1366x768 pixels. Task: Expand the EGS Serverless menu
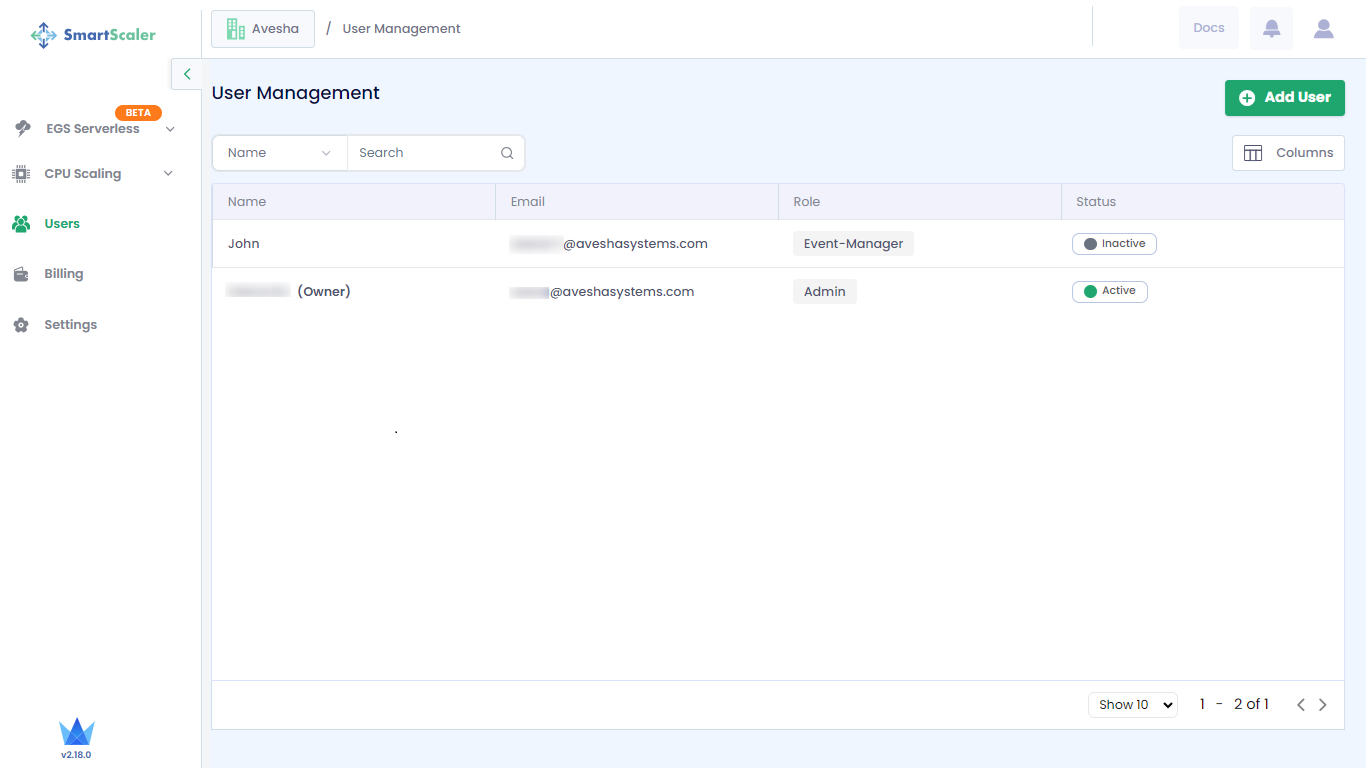[170, 129]
